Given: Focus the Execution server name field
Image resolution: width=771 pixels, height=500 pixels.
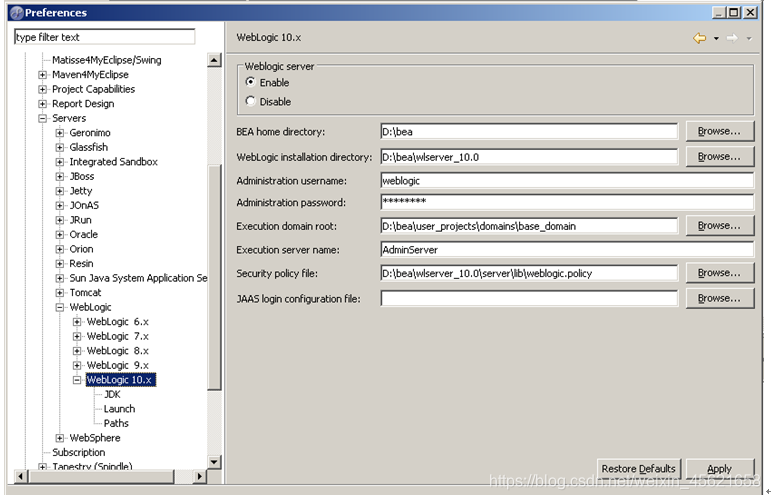Looking at the screenshot, I should tap(566, 249).
